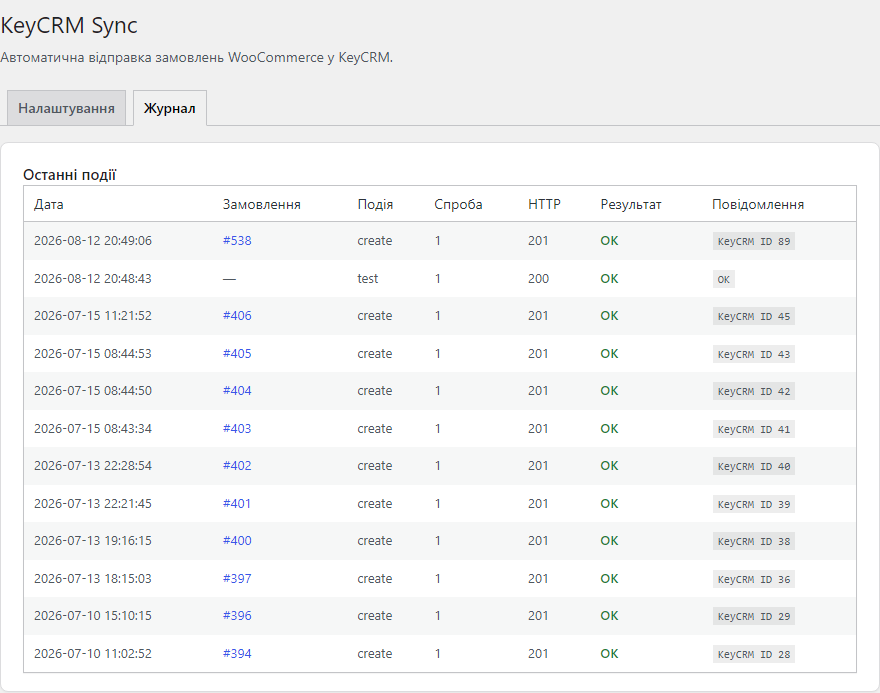880x693 pixels.
Task: Select the Журнал tab
Action: click(169, 108)
